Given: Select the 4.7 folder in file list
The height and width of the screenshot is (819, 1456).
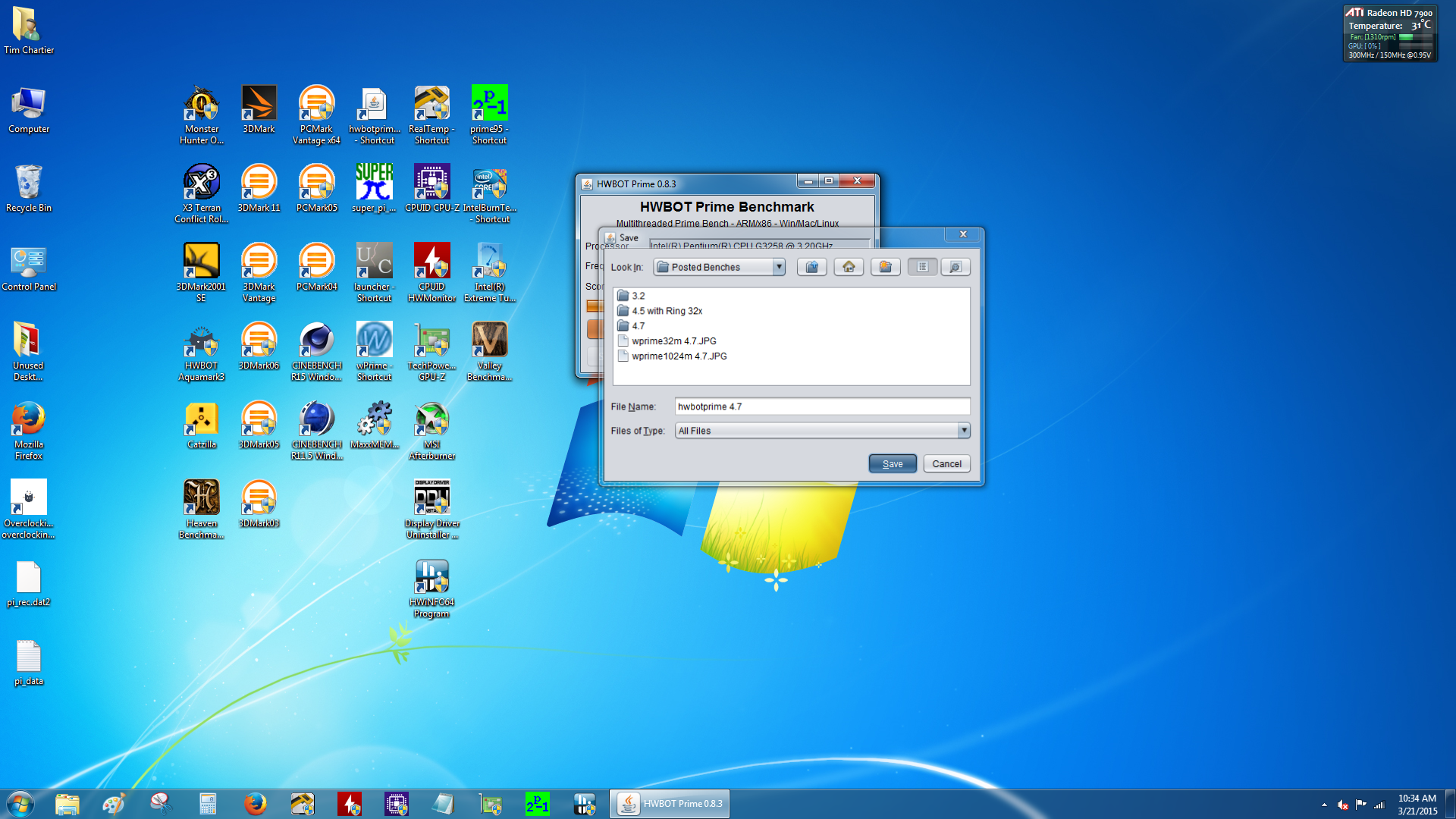Looking at the screenshot, I should point(632,326).
